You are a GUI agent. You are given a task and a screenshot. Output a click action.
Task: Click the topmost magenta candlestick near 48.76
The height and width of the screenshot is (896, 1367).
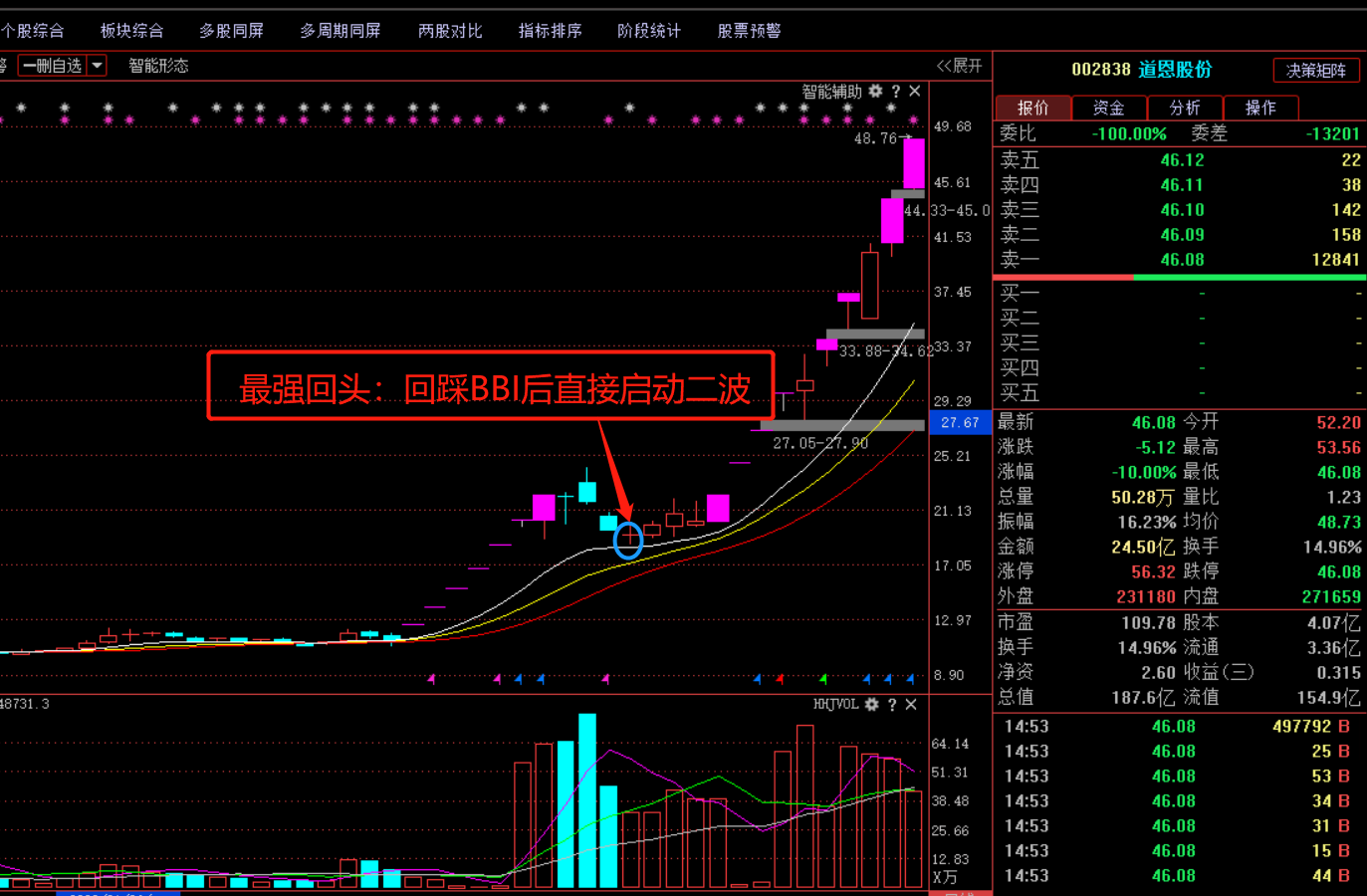pyautogui.click(x=914, y=163)
